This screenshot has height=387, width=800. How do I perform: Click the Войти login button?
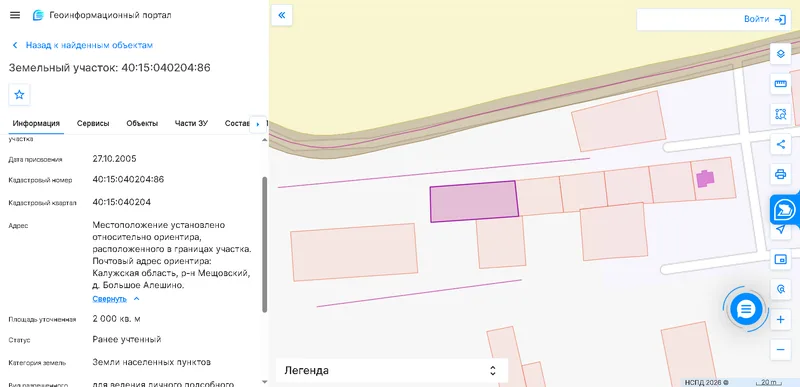pyautogui.click(x=764, y=19)
